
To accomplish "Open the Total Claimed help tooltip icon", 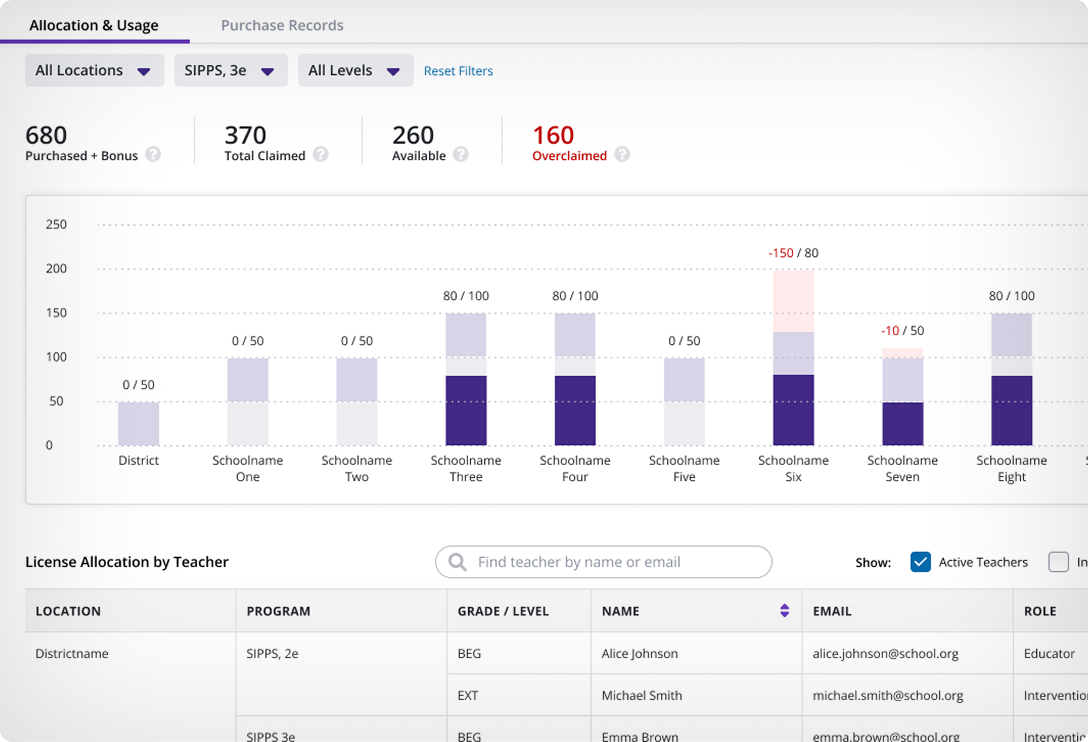I will (x=320, y=156).
